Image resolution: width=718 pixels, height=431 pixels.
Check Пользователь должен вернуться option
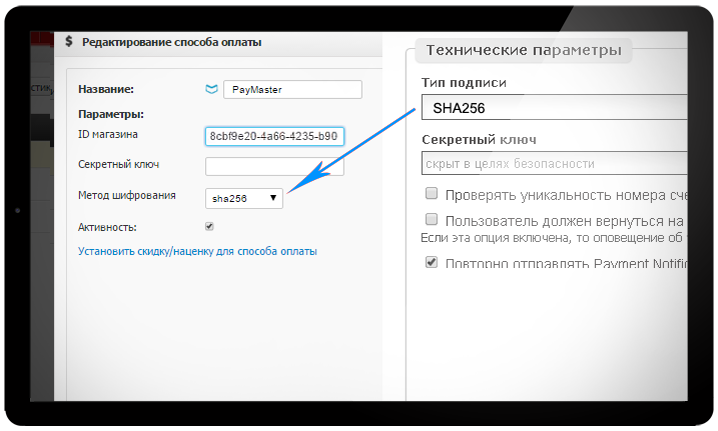tap(431, 219)
